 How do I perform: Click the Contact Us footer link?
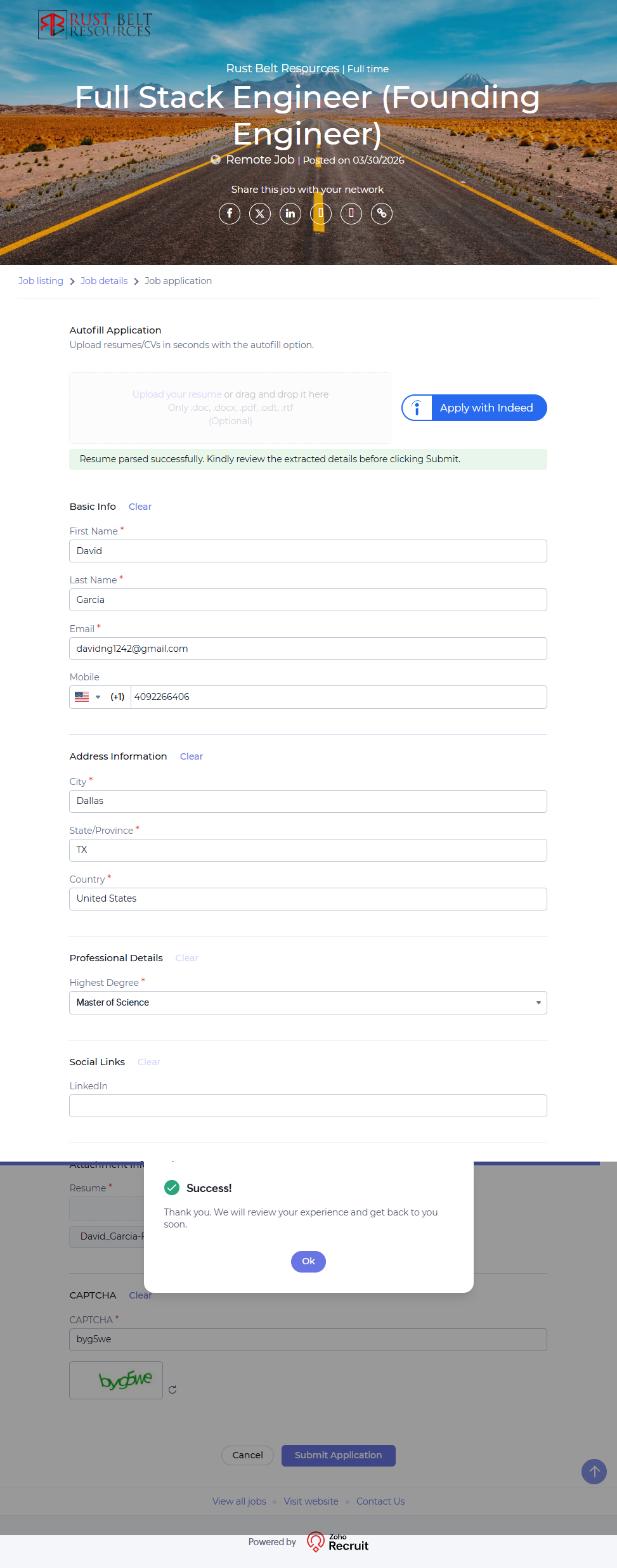pos(380,1501)
